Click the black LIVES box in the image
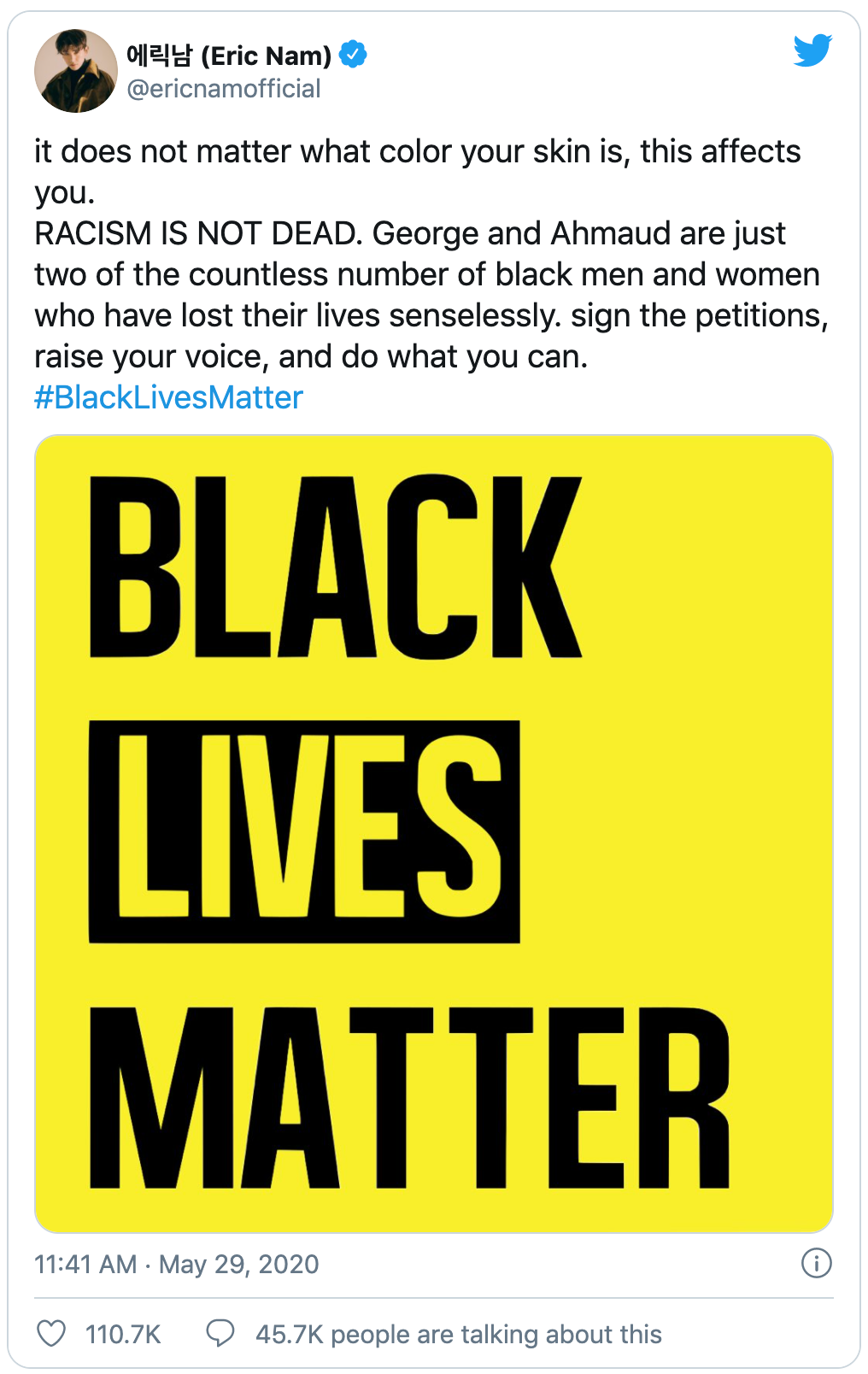Screen dimensions: 868x1374 point(304,831)
